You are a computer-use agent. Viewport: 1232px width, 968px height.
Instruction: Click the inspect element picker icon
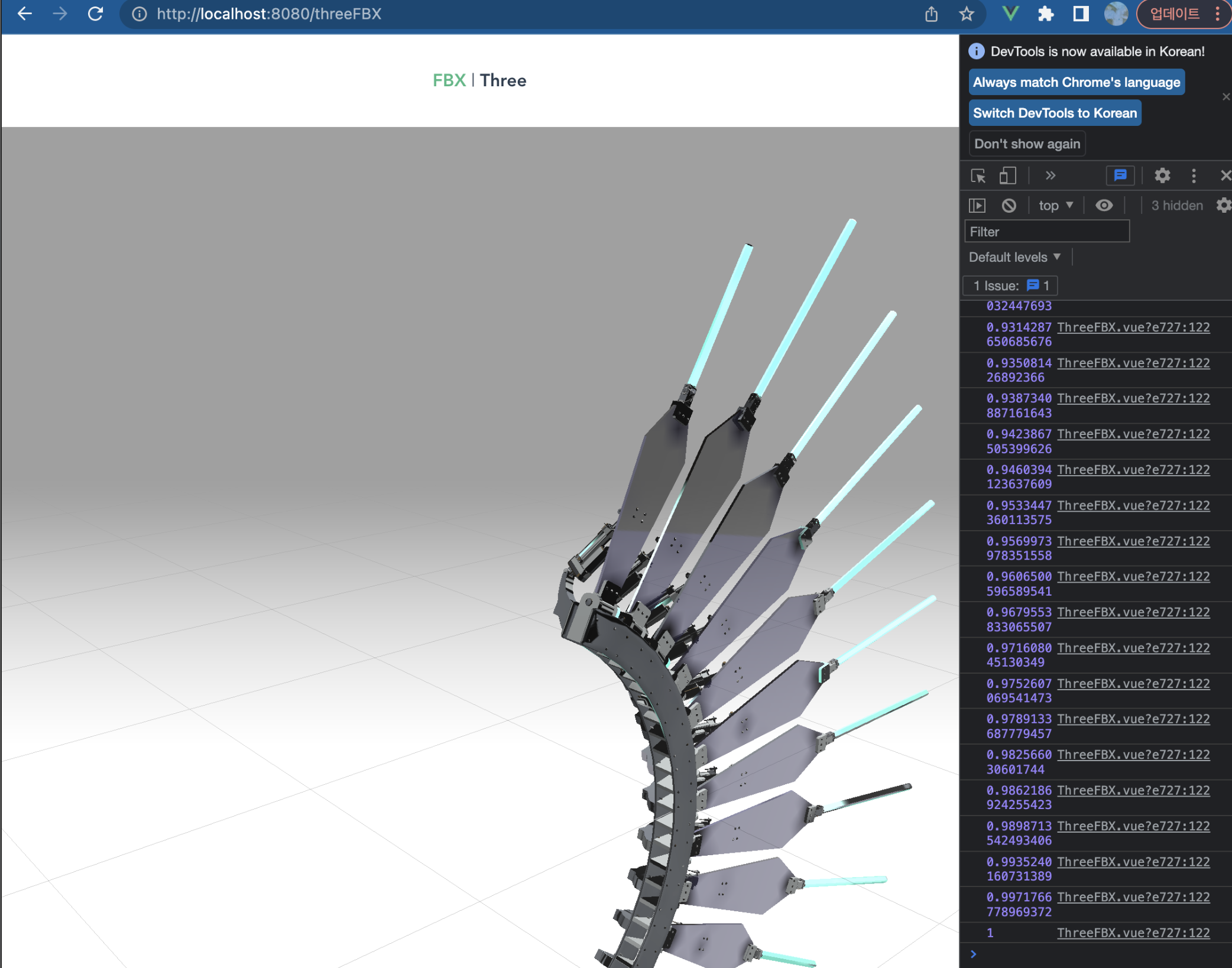pos(978,176)
